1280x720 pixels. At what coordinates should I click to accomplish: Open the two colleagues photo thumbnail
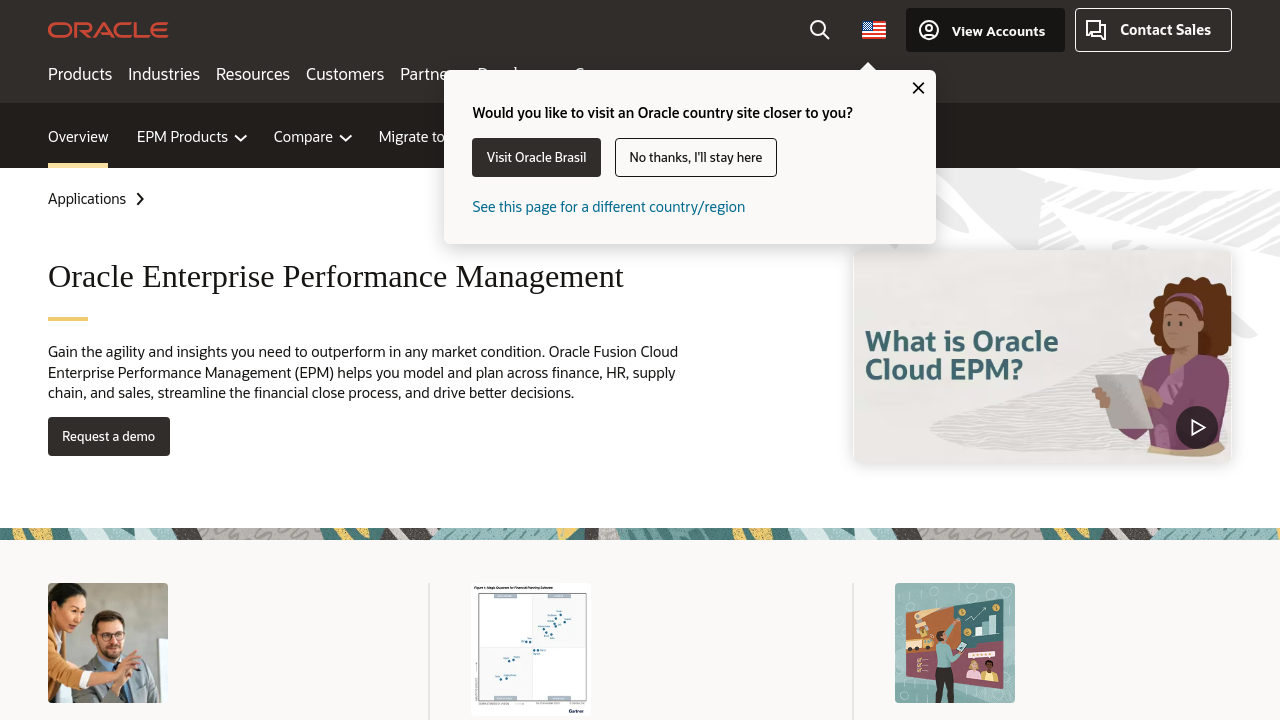point(108,643)
